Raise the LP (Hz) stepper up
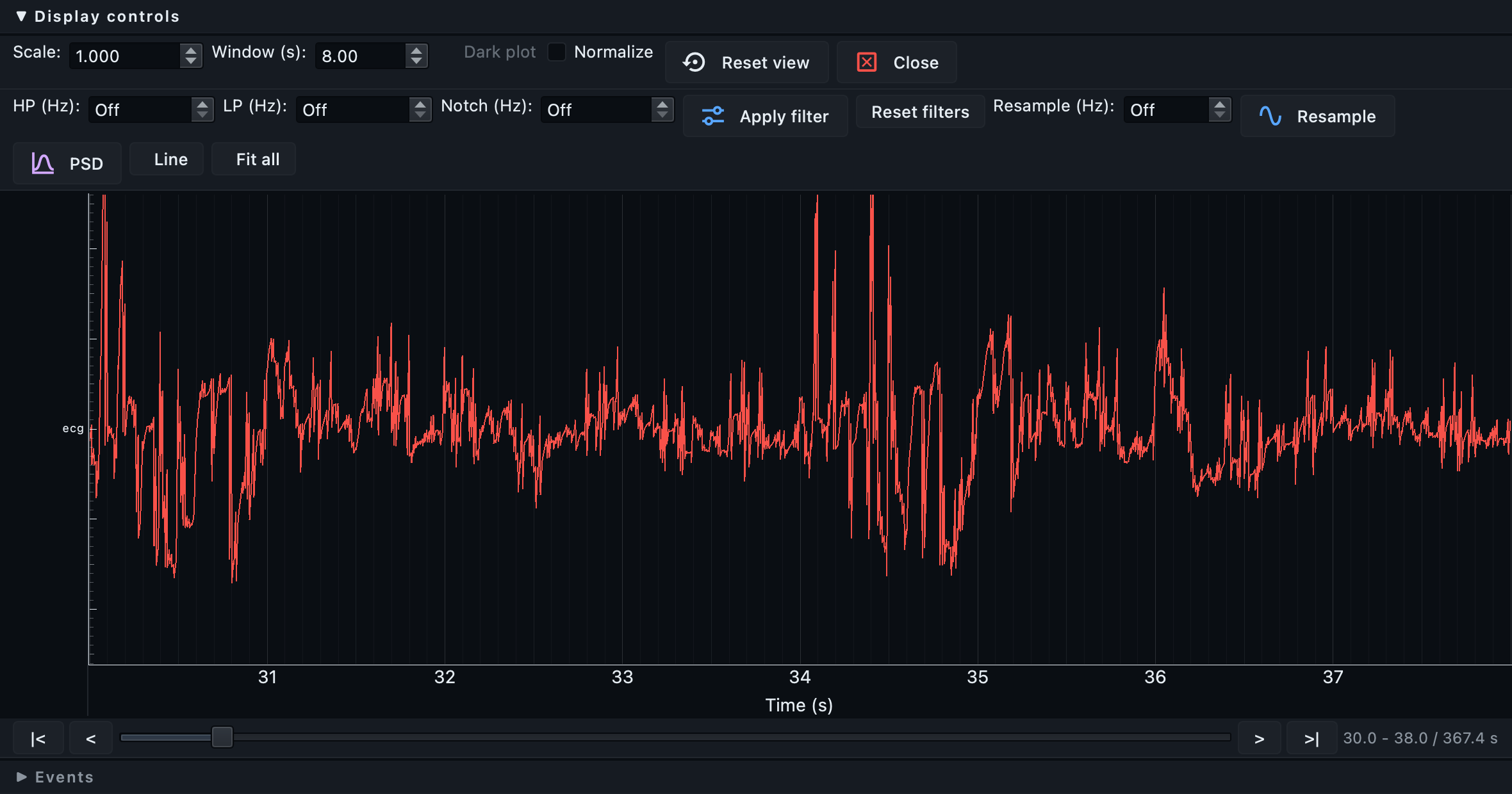 420,104
